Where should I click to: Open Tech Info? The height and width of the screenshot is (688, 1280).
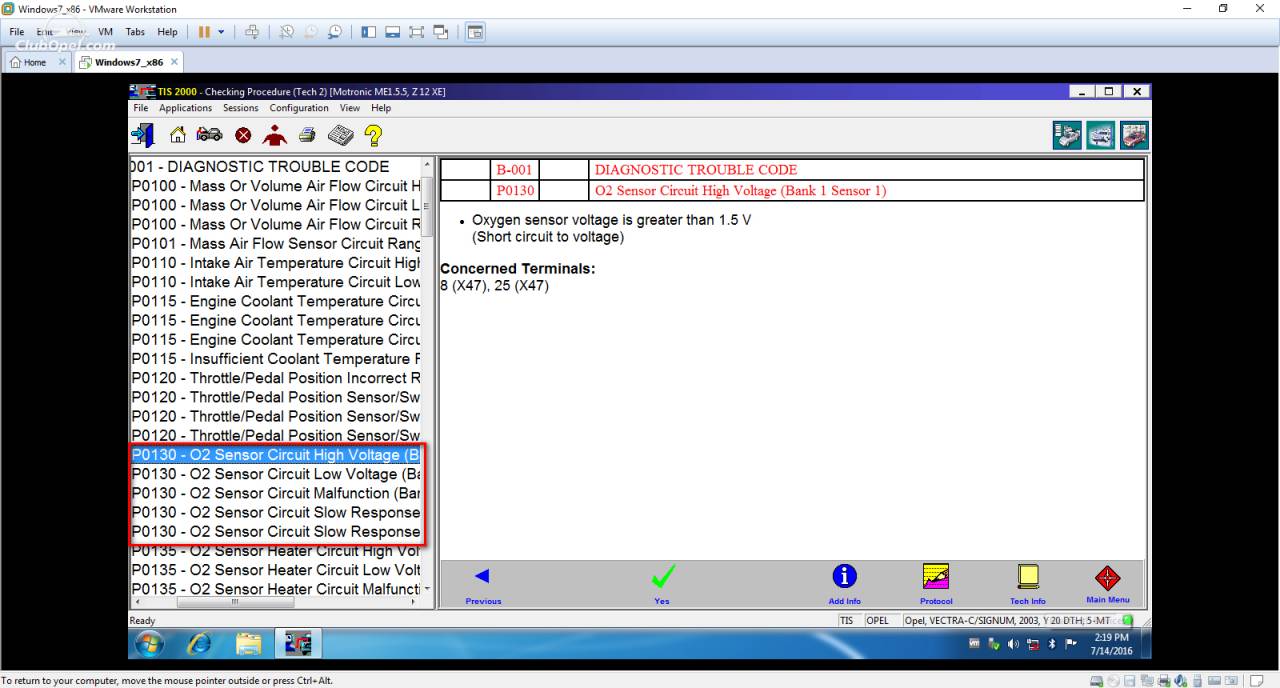point(1028,584)
